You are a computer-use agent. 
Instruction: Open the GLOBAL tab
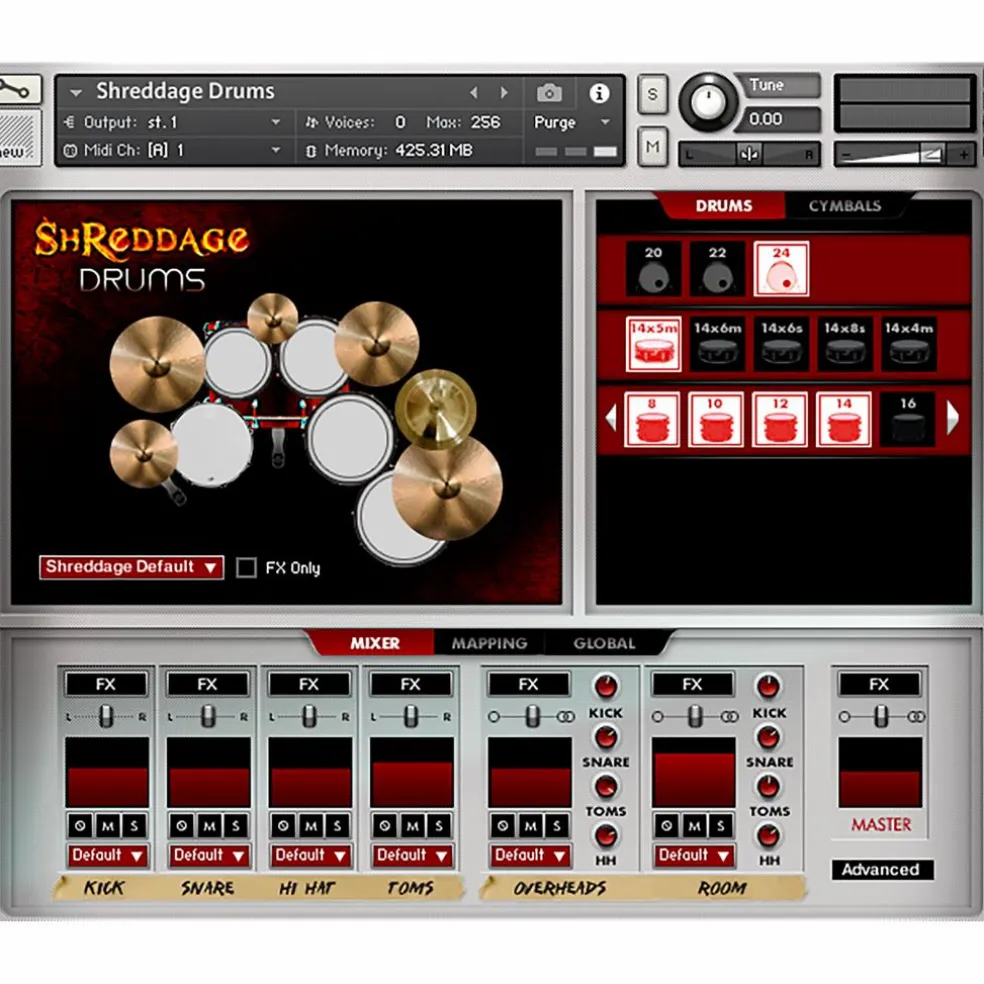[x=604, y=643]
